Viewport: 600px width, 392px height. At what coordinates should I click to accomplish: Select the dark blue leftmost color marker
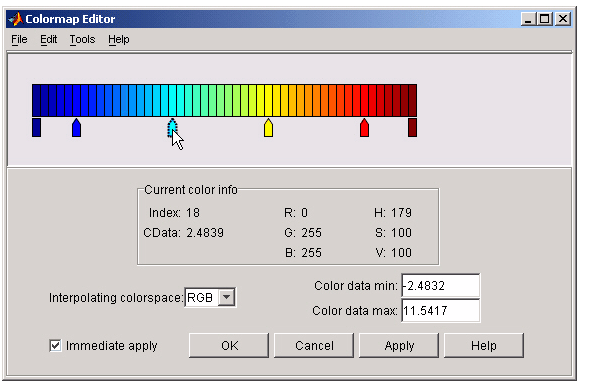coord(36,127)
